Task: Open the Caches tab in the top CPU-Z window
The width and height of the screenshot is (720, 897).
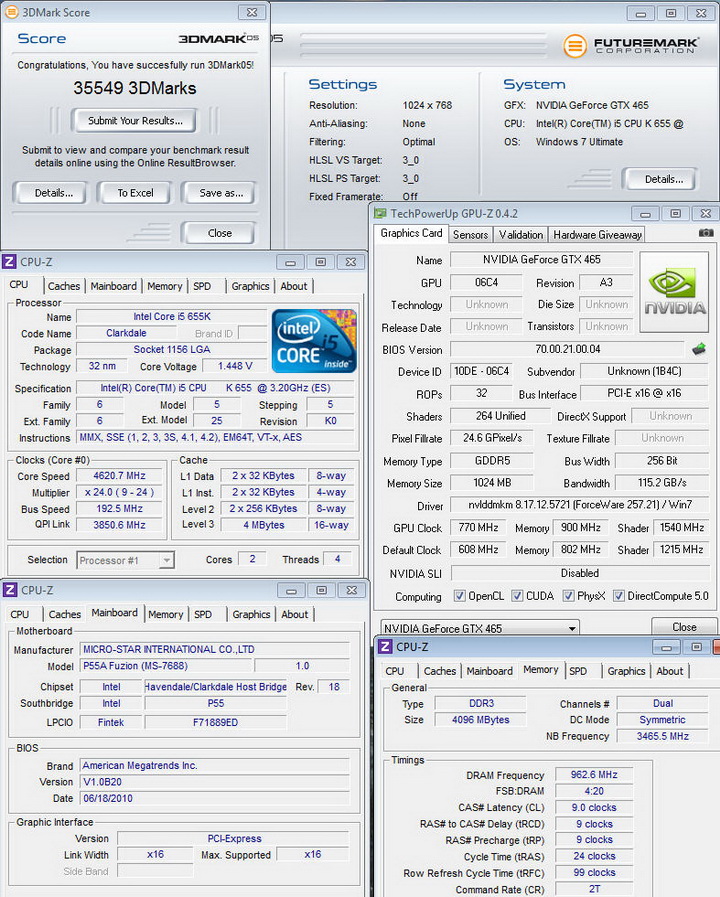Action: click(64, 286)
